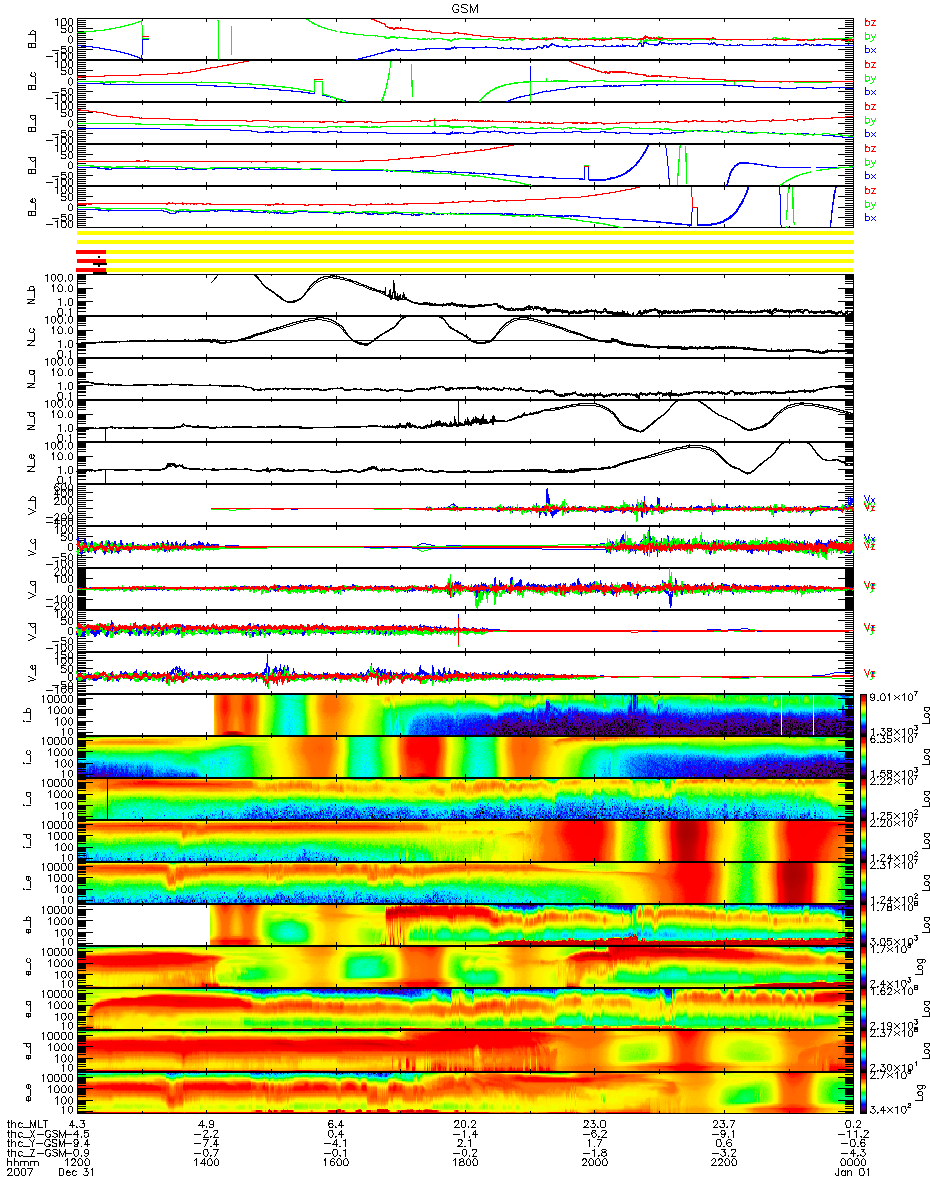The width and height of the screenshot is (930, 1200).
Task: Click the Y-GSM value -7.4
Action: (x=207, y=1145)
